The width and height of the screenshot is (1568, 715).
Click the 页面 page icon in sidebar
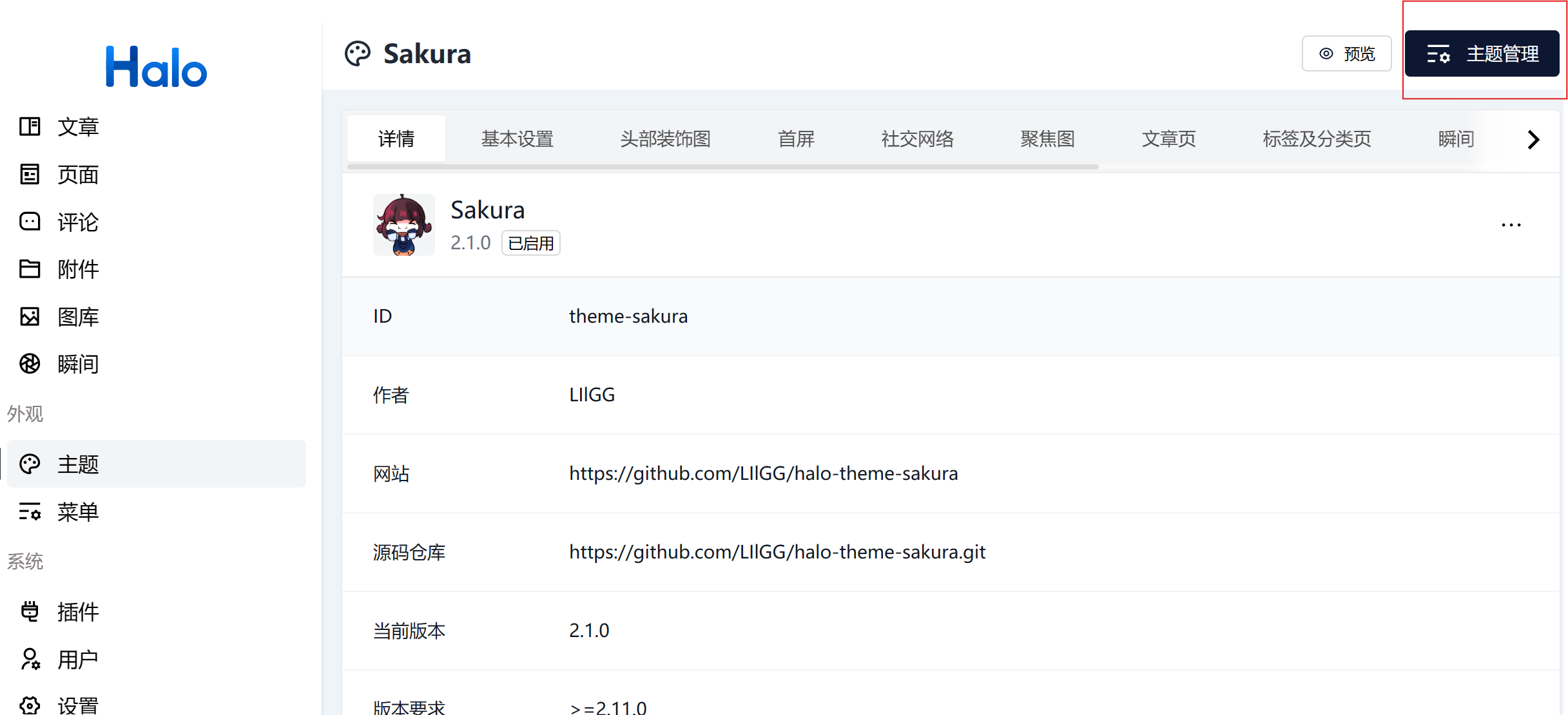(x=30, y=174)
